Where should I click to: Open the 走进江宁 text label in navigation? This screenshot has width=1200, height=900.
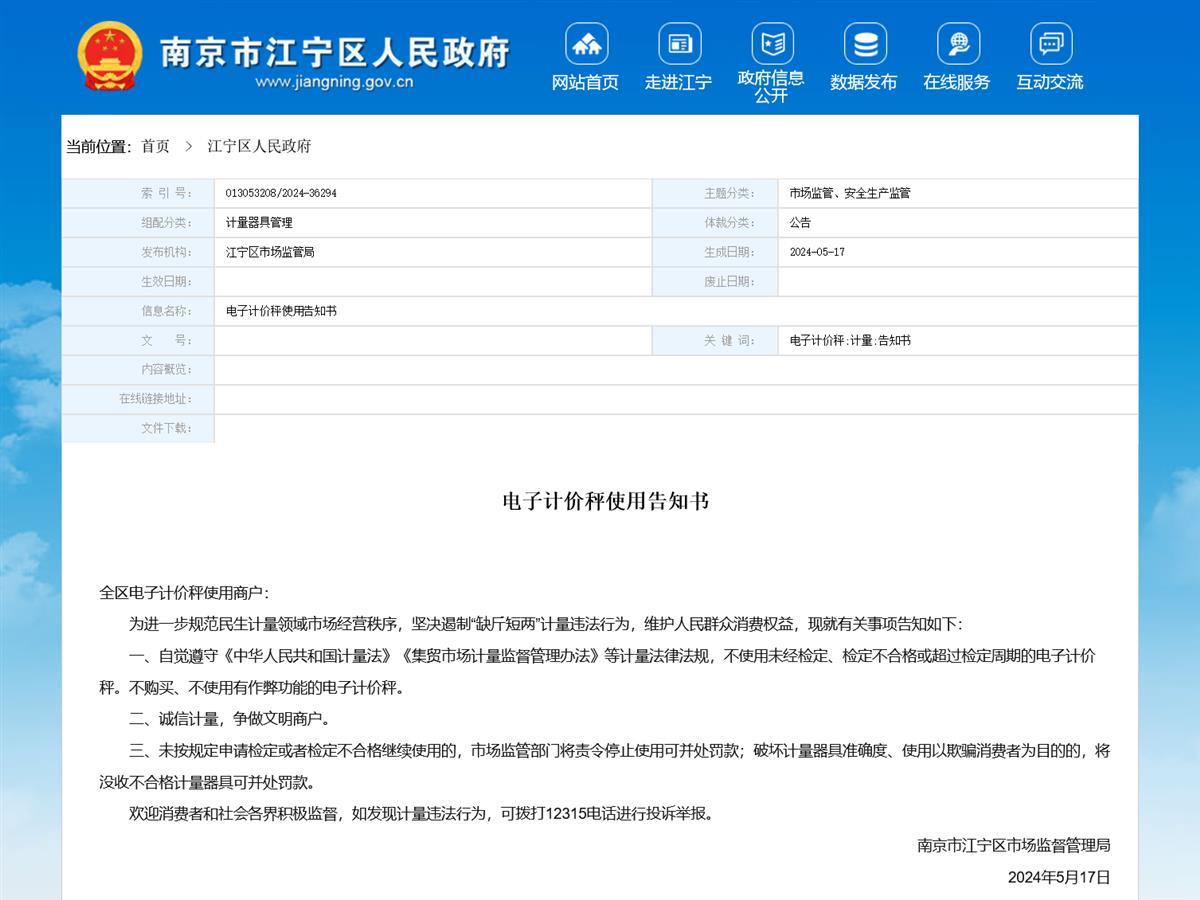click(x=679, y=82)
